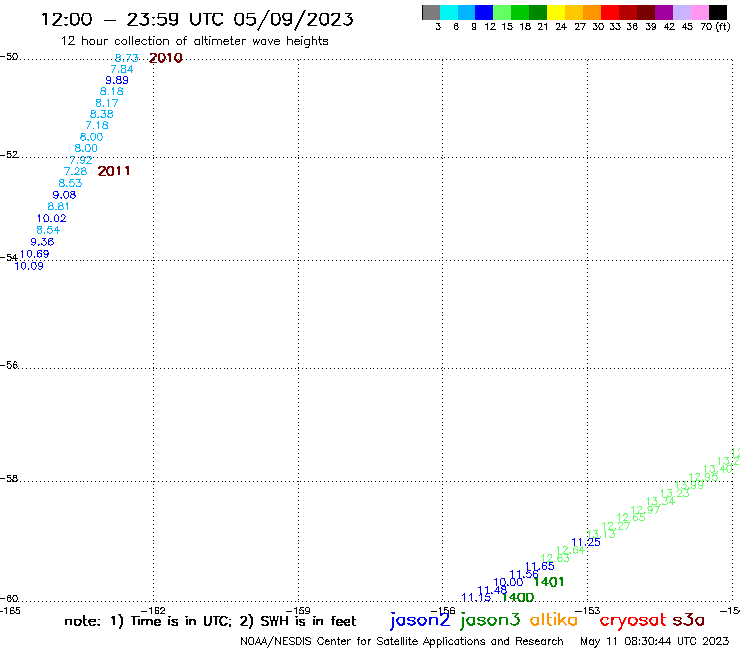Click the NOAA/NESDIS Center credit line
Viewport: 740px width, 650px height.
coord(402,641)
